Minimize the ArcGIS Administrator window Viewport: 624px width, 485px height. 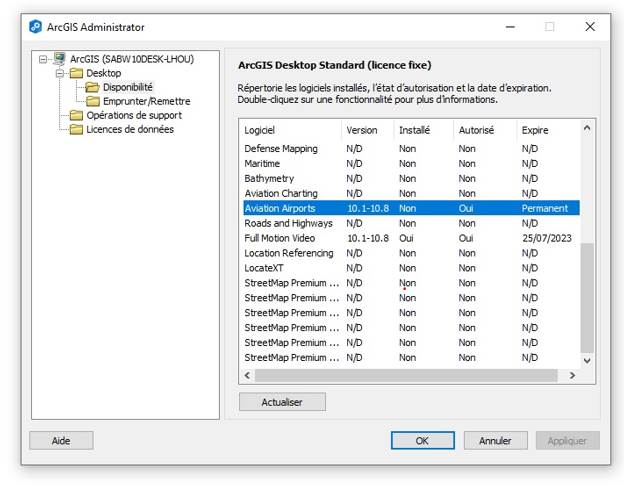[x=511, y=27]
